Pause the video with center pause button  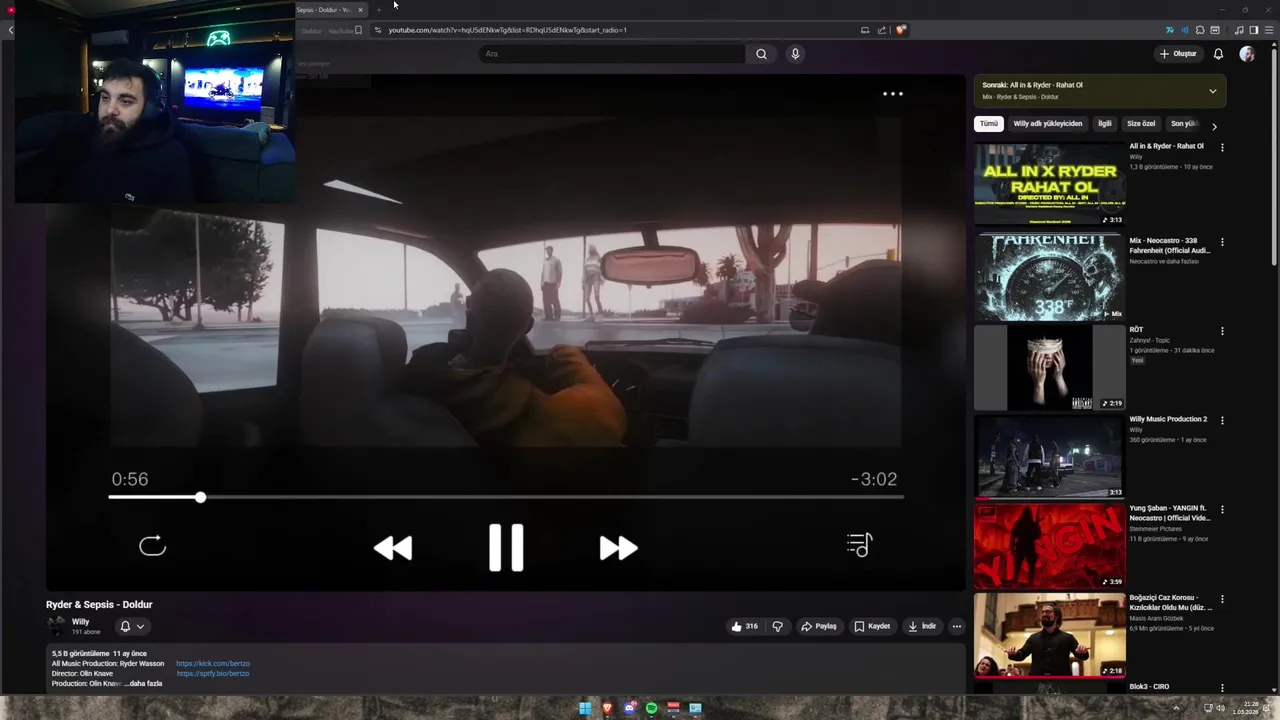[x=506, y=547]
